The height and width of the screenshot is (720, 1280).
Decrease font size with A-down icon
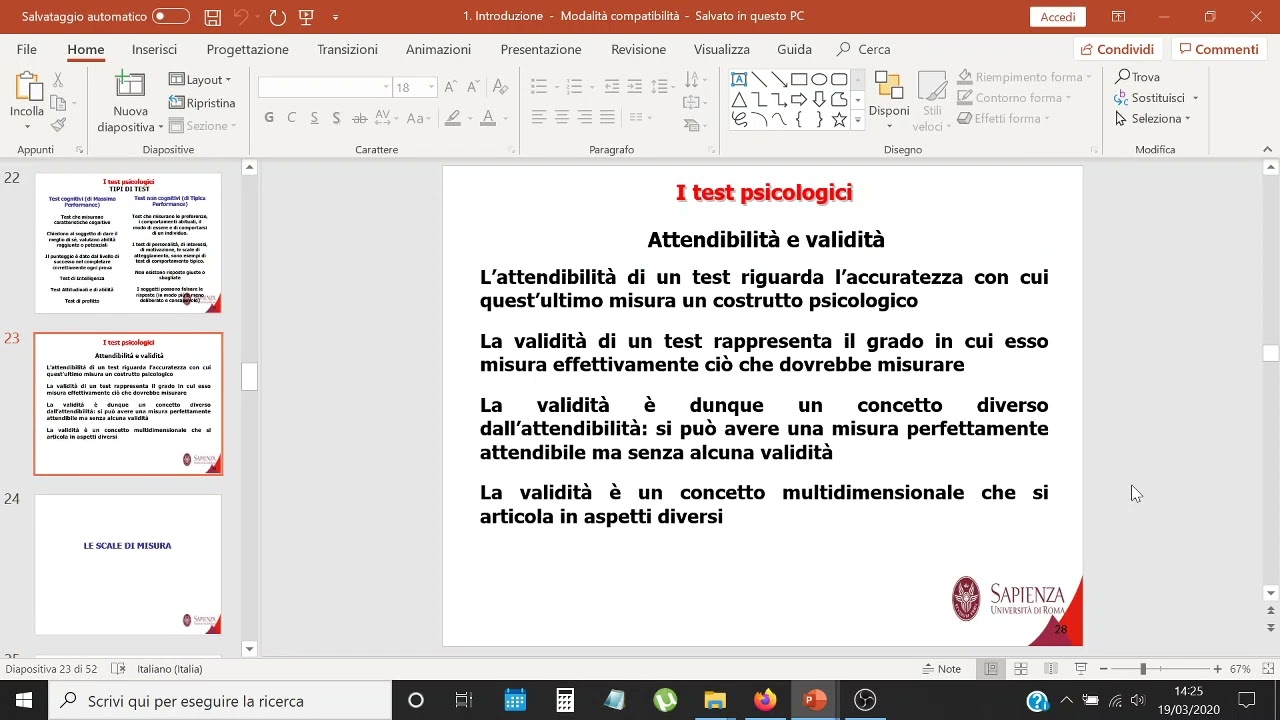click(474, 87)
